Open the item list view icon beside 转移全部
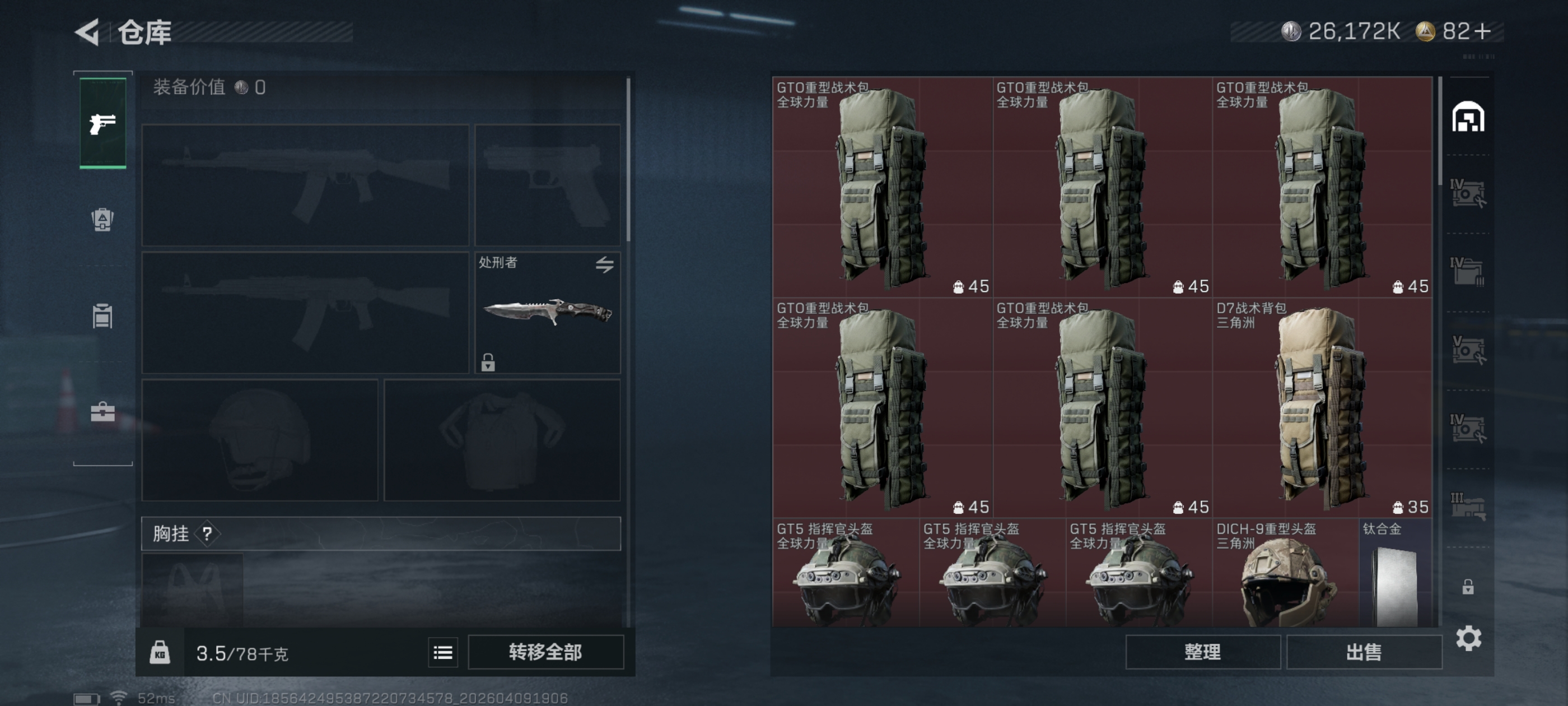This screenshot has height=706, width=1568. click(442, 653)
